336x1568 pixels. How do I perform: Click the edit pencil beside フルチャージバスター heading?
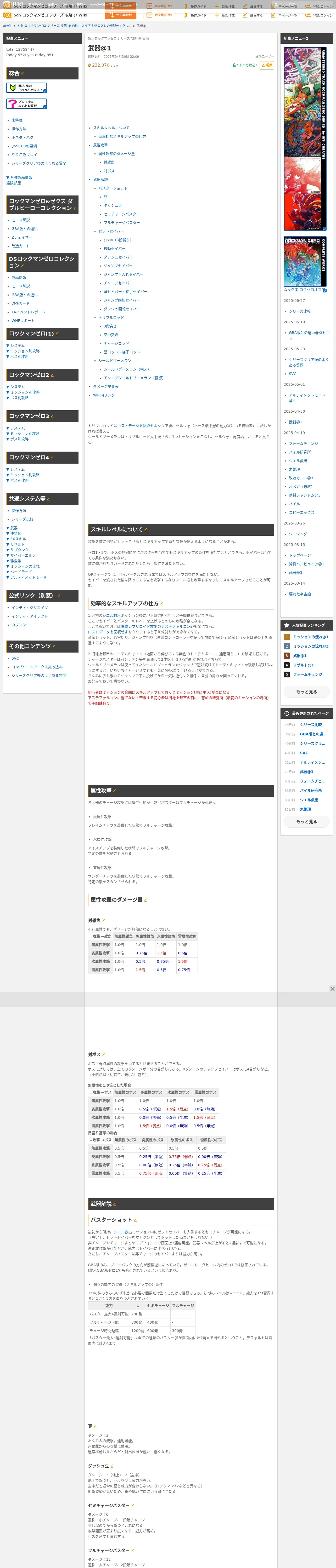(x=133, y=1550)
